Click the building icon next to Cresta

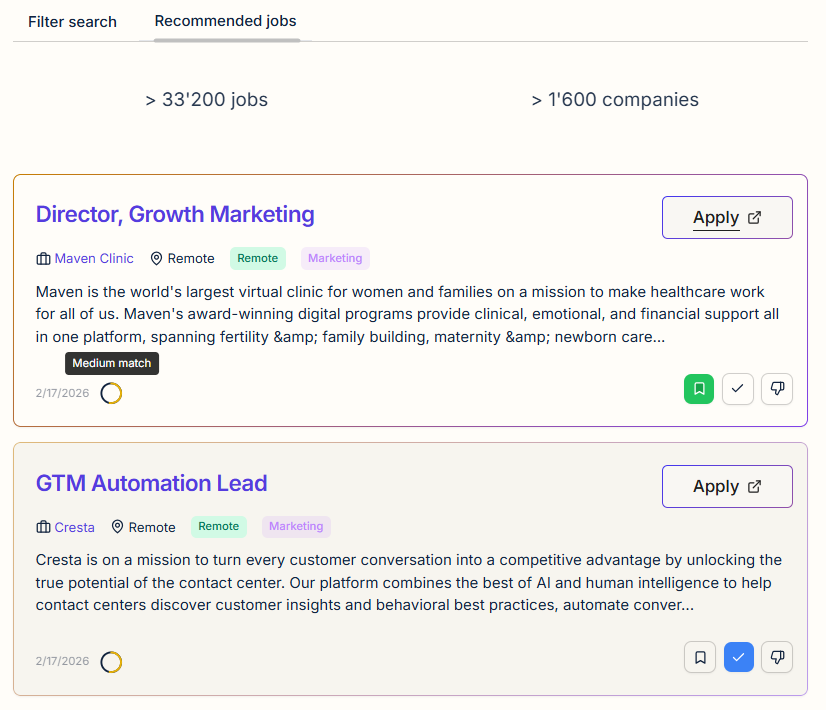point(43,527)
